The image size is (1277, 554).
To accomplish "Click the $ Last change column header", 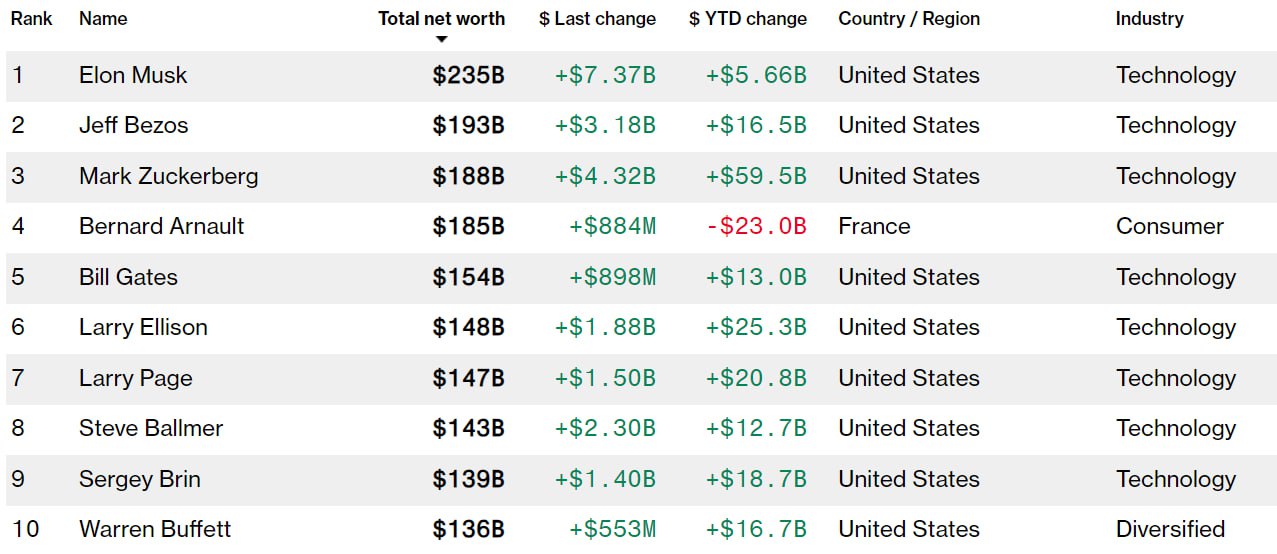I will click(597, 18).
